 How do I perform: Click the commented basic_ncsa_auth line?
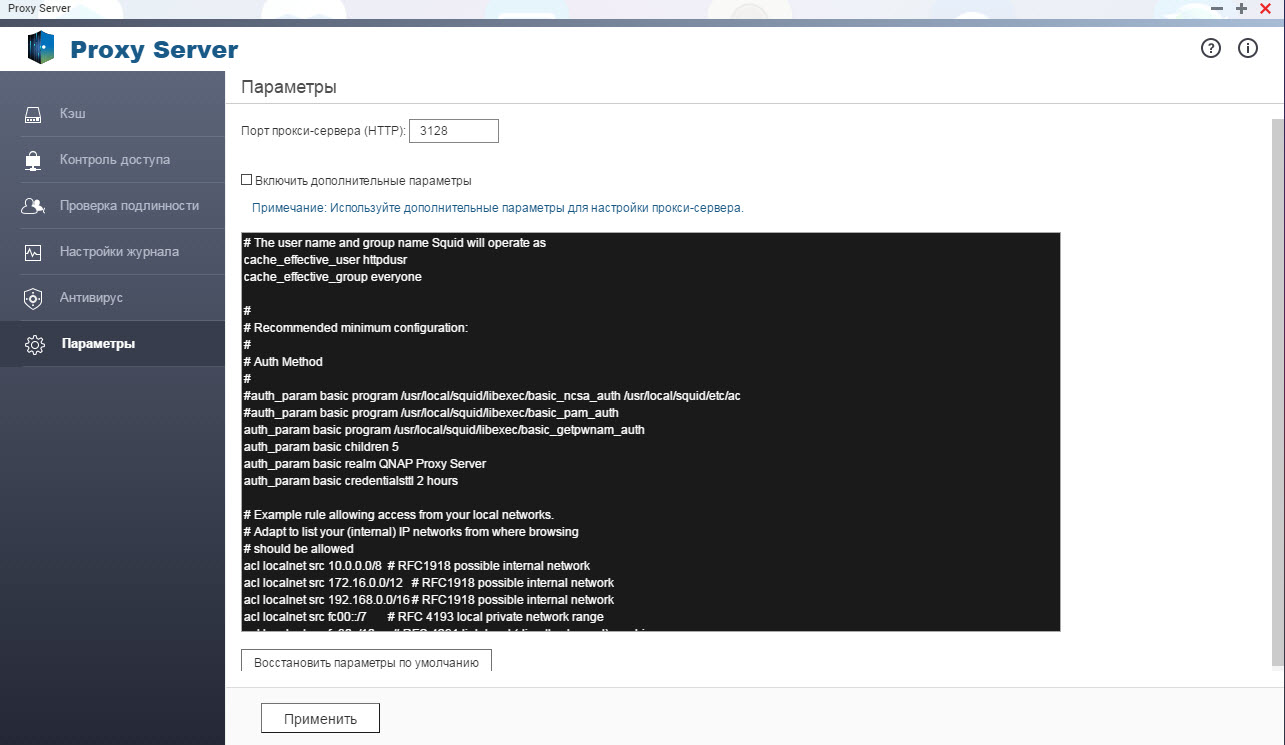pos(492,396)
